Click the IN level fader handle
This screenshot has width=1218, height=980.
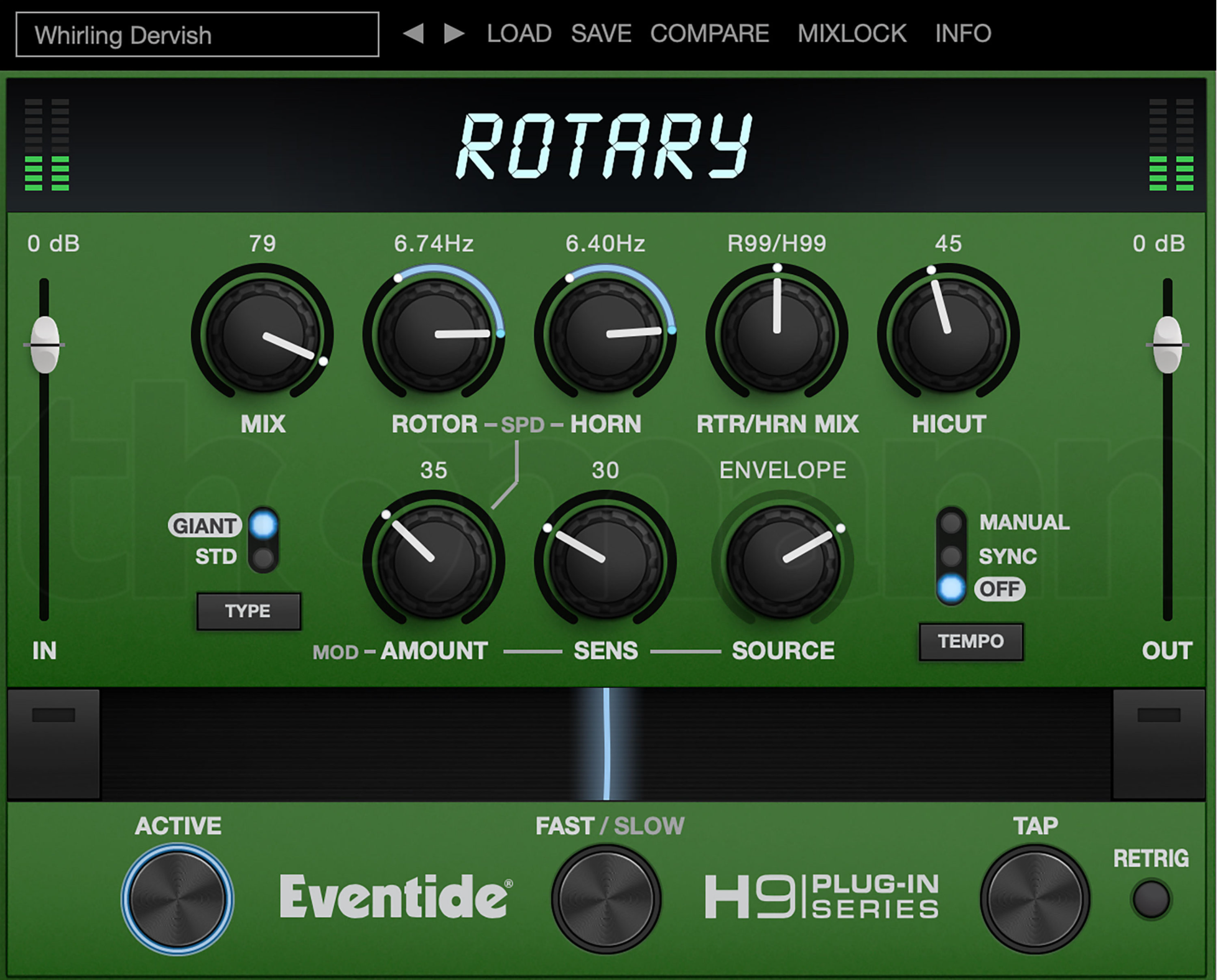pos(45,344)
